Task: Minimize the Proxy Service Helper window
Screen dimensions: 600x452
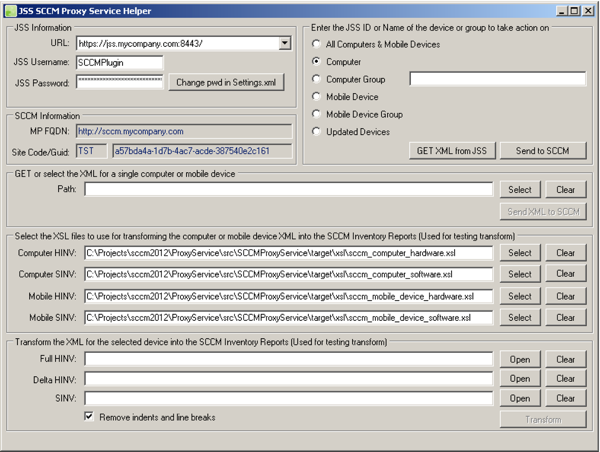Action: (x=562, y=11)
